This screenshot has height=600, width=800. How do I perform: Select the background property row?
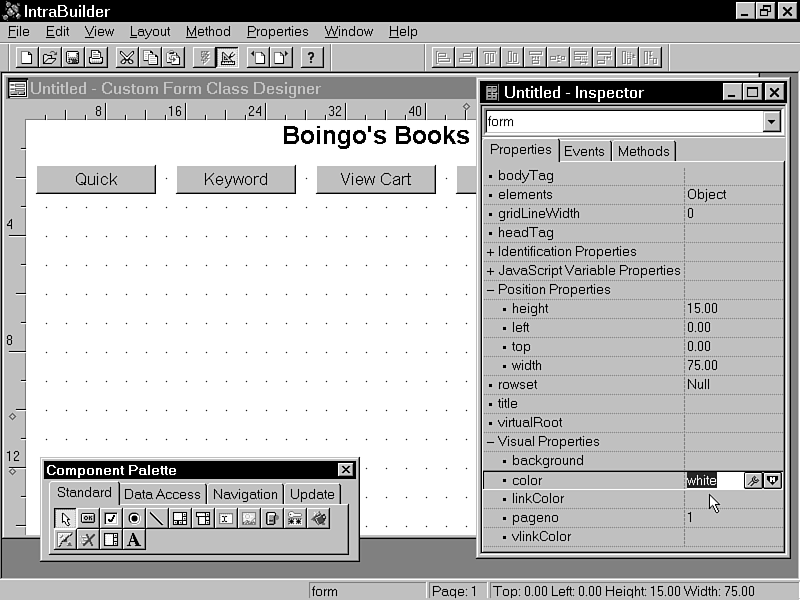[633, 461]
